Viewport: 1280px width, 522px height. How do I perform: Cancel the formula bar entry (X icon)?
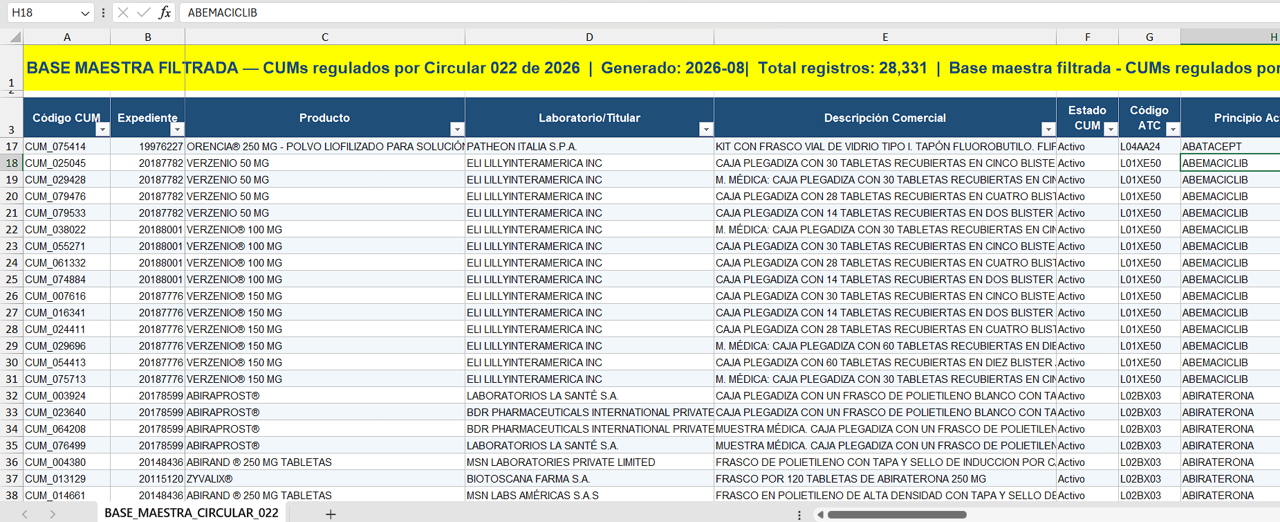pos(122,13)
